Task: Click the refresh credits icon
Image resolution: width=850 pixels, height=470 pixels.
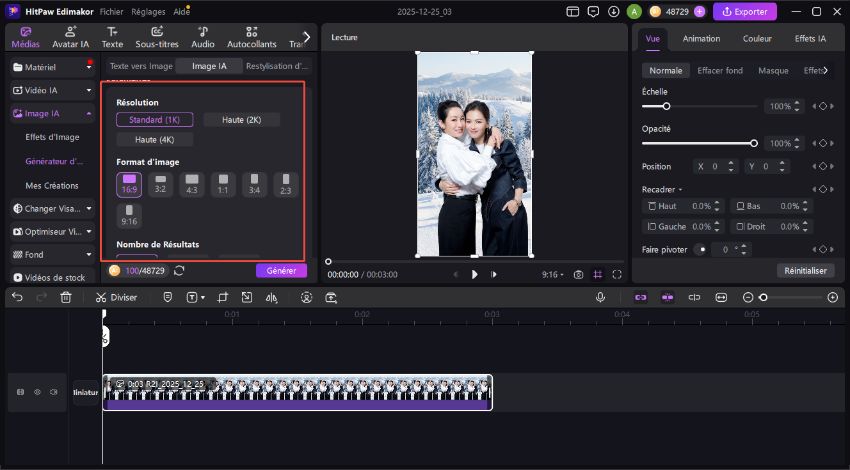Action: tap(179, 270)
